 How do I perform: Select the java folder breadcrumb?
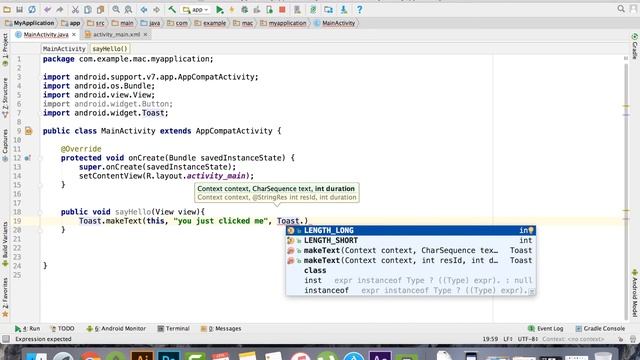(150, 23)
